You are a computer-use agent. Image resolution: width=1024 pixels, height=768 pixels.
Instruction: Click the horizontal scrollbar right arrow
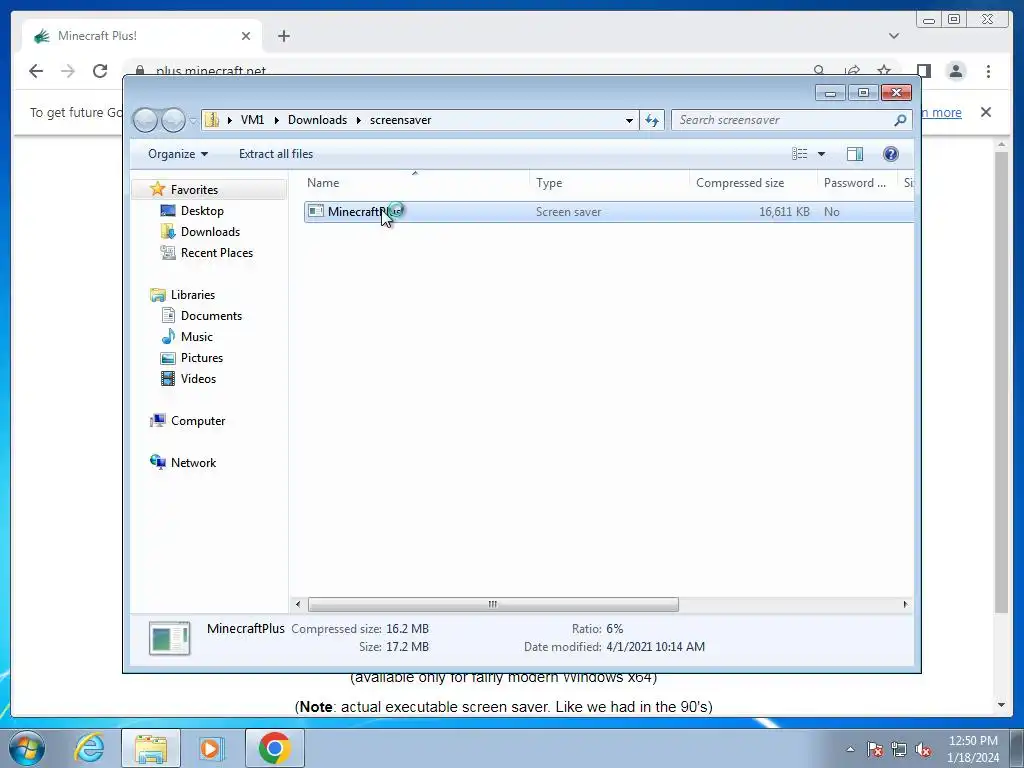point(905,604)
